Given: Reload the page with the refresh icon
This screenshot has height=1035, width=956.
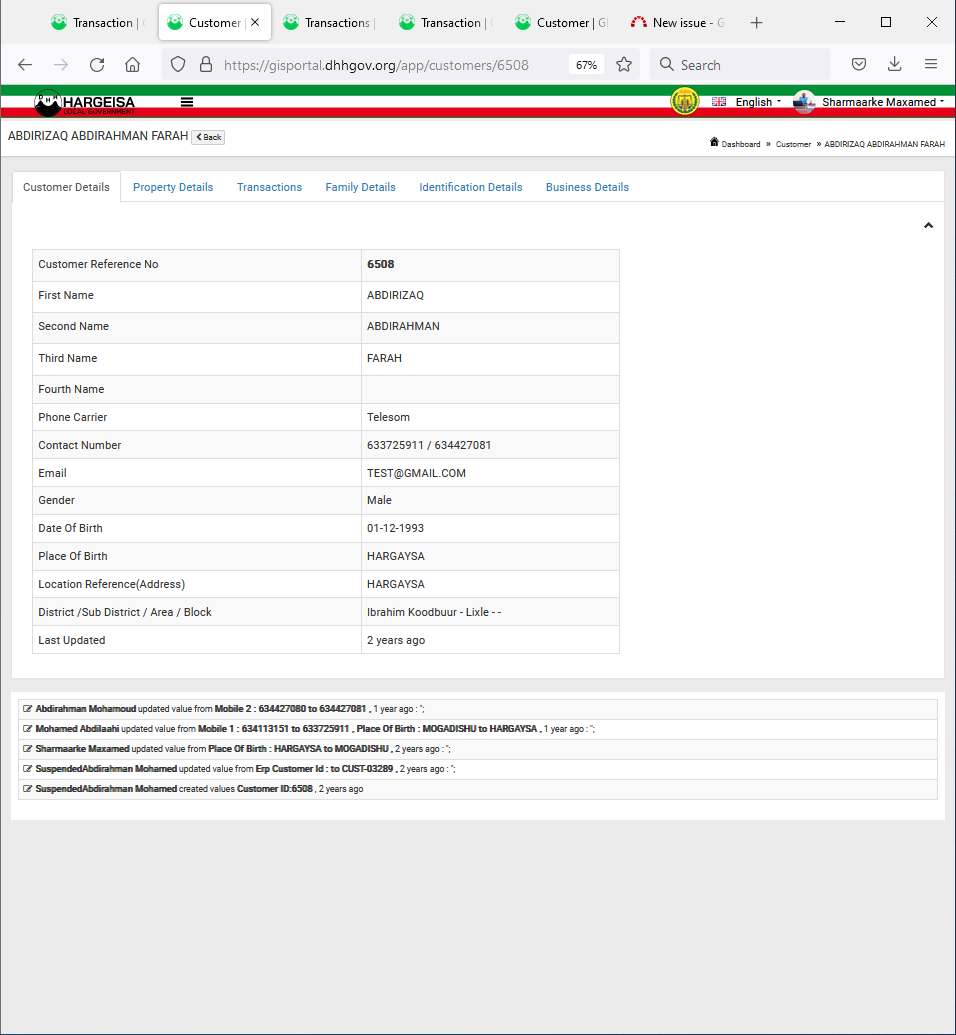Looking at the screenshot, I should tap(97, 65).
